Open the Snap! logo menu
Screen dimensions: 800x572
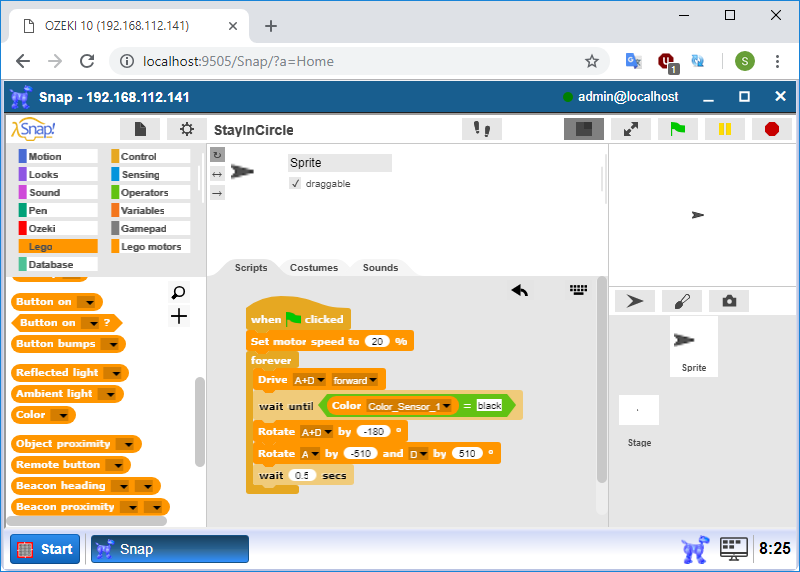tap(34, 129)
